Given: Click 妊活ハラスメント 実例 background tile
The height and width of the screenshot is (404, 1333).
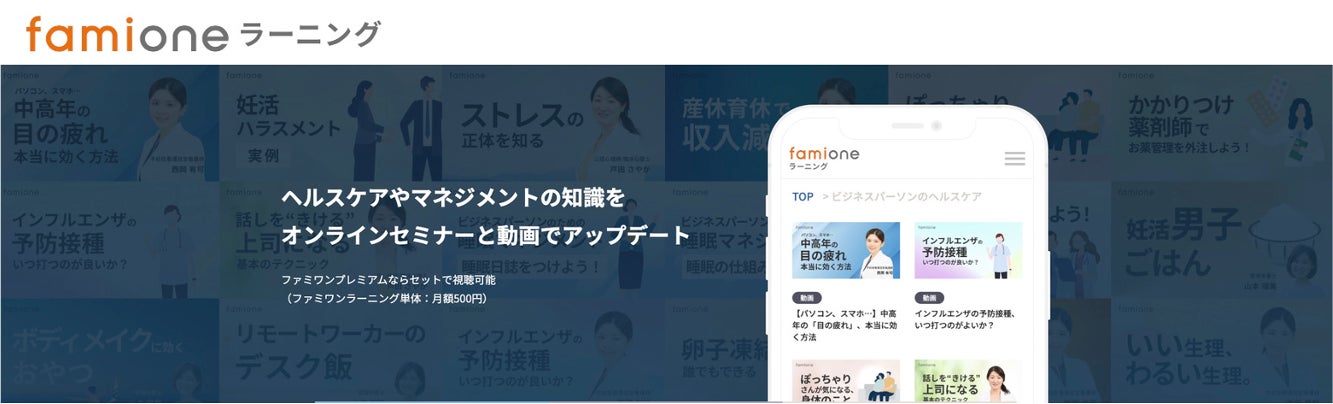Looking at the screenshot, I should click(x=332, y=123).
